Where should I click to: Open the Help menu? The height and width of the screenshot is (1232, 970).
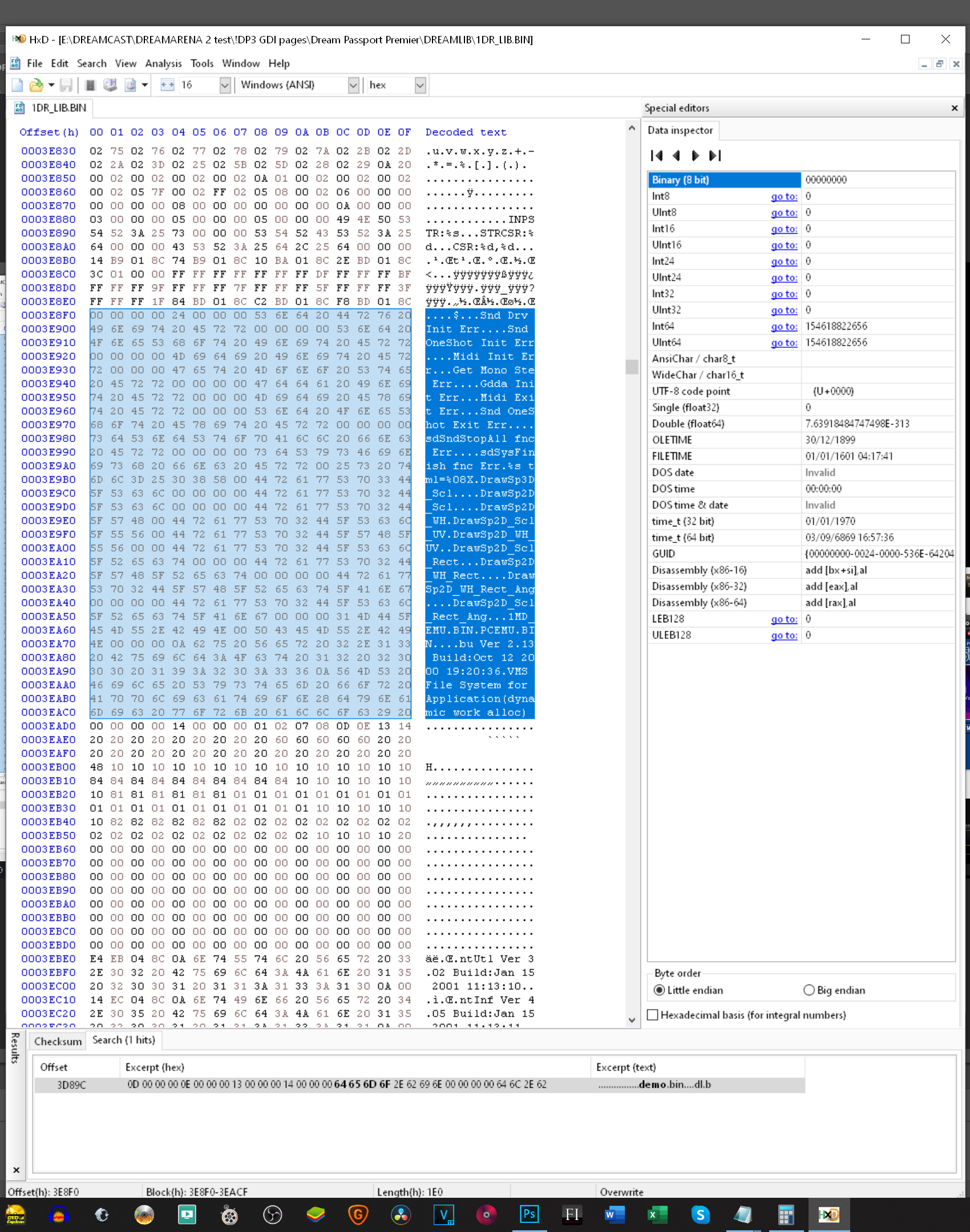pos(279,63)
